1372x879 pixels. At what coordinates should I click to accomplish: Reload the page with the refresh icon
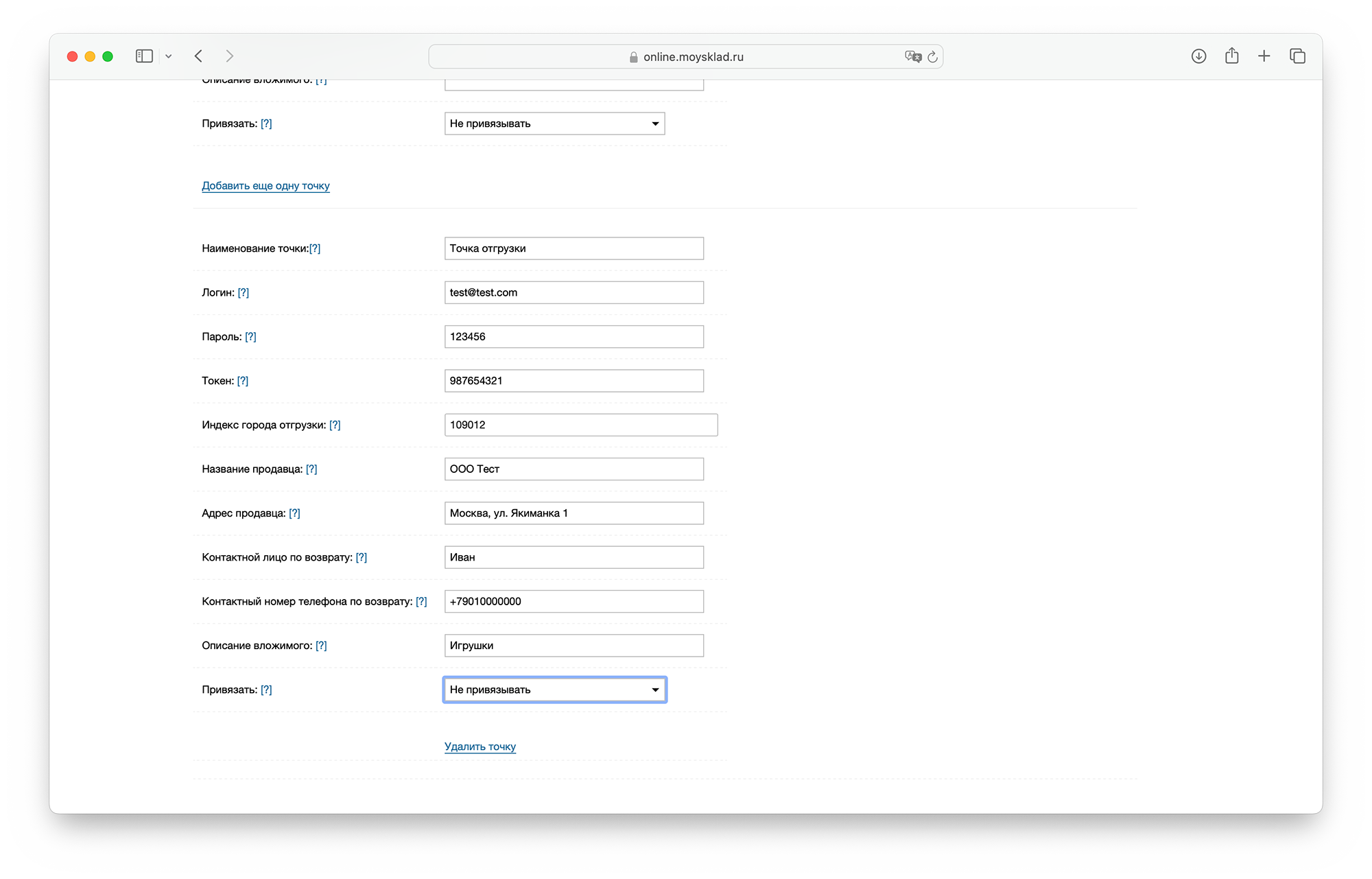[933, 57]
